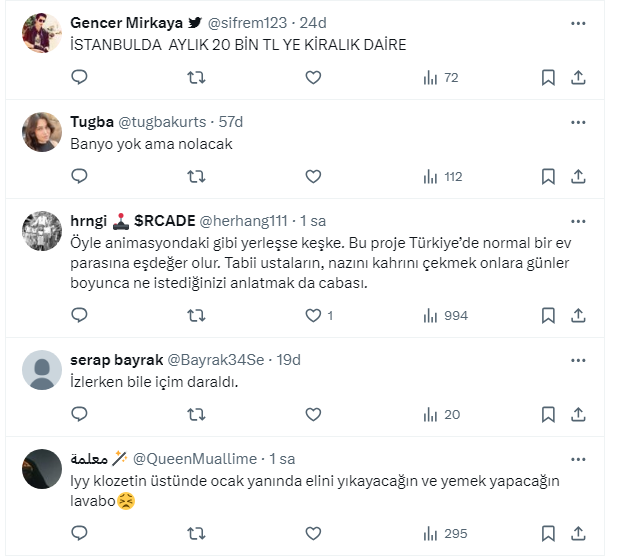635x556 pixels.
Task: Retweet Tugba's bathroom tweet
Action: pos(197,176)
